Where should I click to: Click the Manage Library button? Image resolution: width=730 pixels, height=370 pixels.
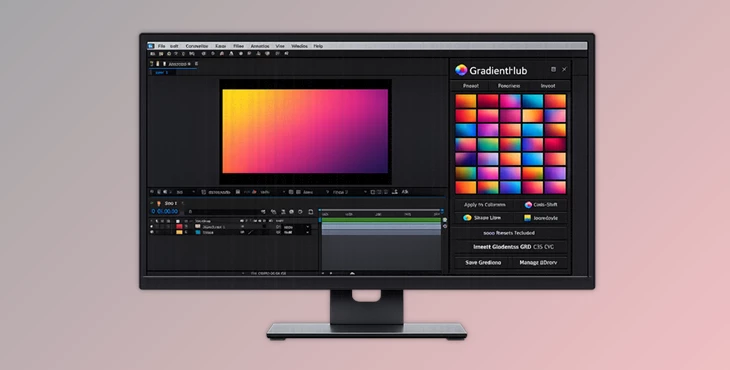point(539,262)
